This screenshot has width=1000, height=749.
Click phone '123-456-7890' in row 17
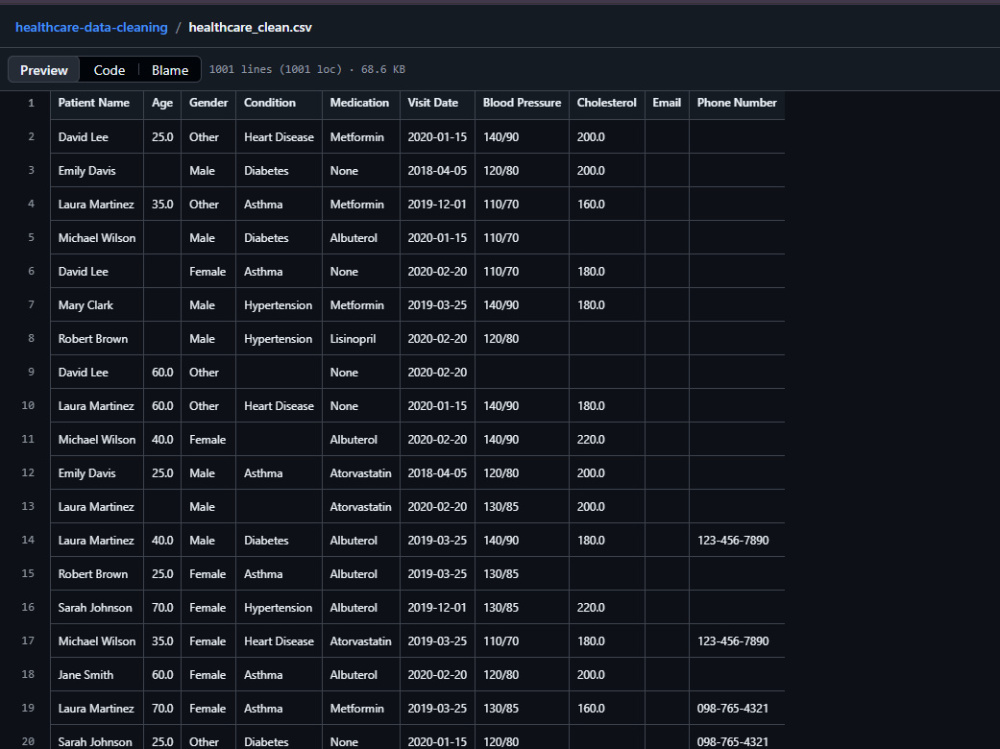coord(733,641)
